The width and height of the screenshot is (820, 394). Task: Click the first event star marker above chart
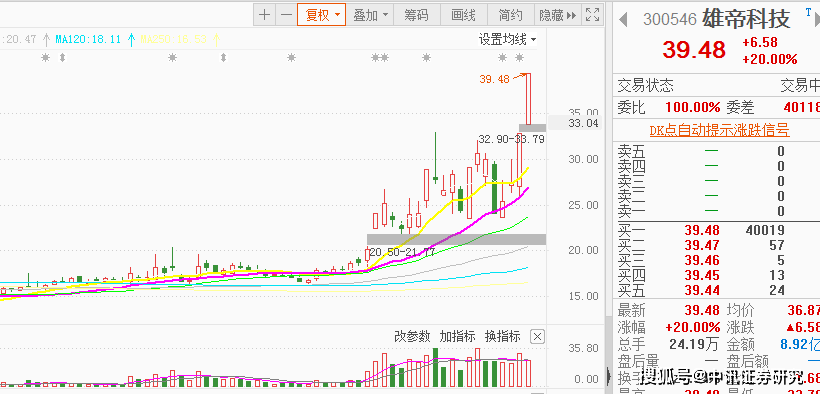click(46, 58)
